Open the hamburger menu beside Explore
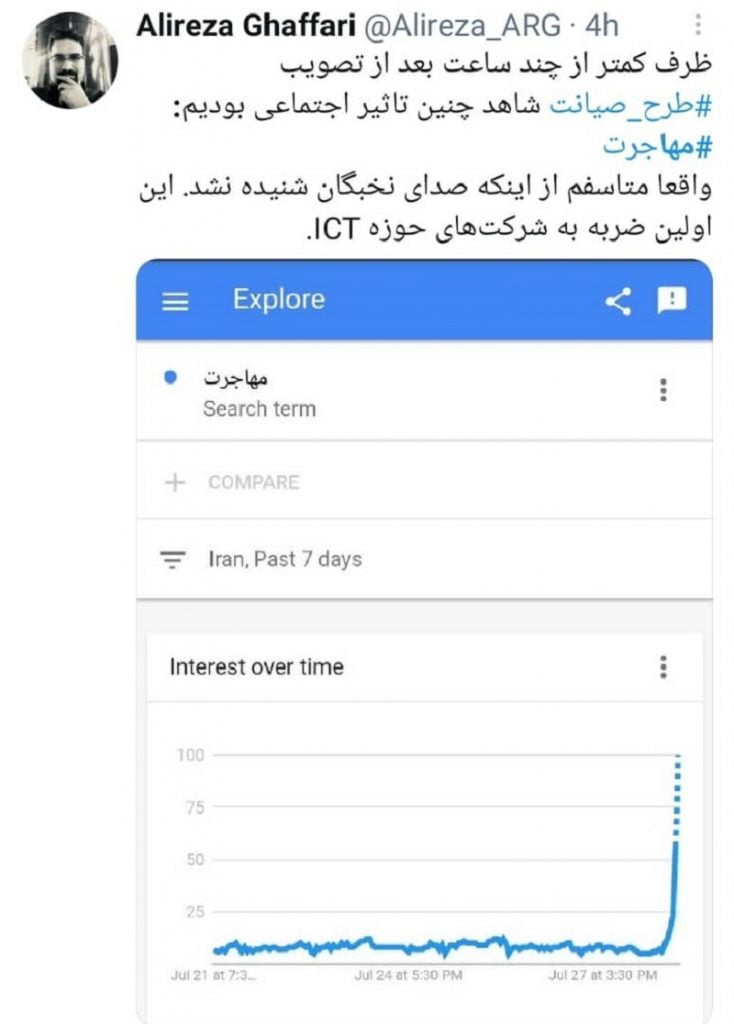Viewport: 734px width, 1024px height. tap(176, 301)
